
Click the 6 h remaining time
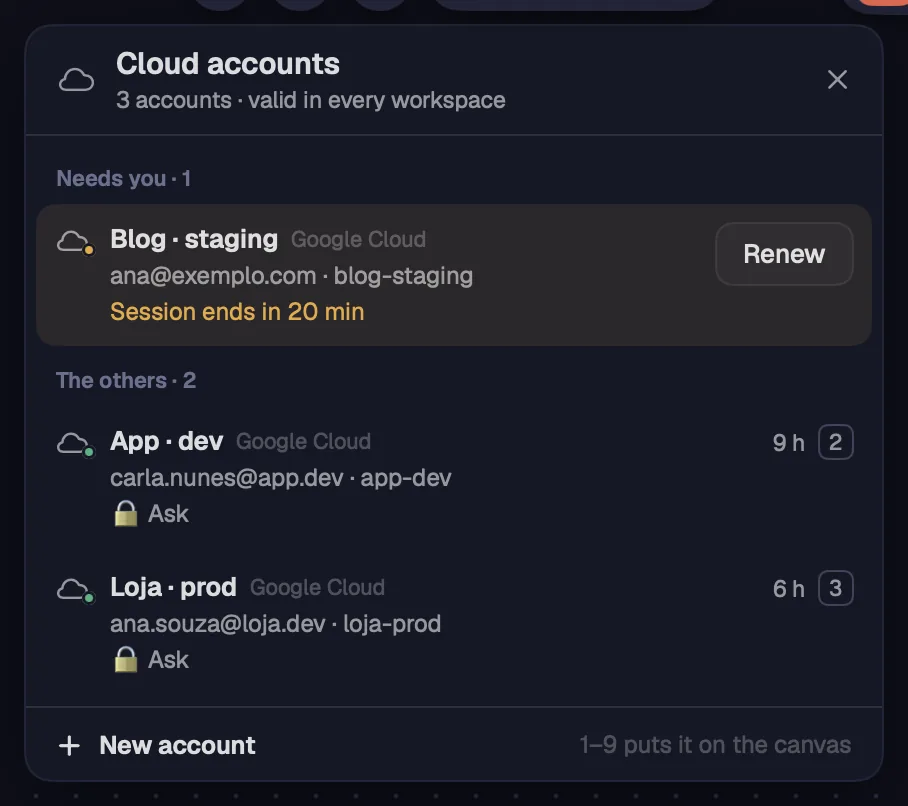(789, 589)
